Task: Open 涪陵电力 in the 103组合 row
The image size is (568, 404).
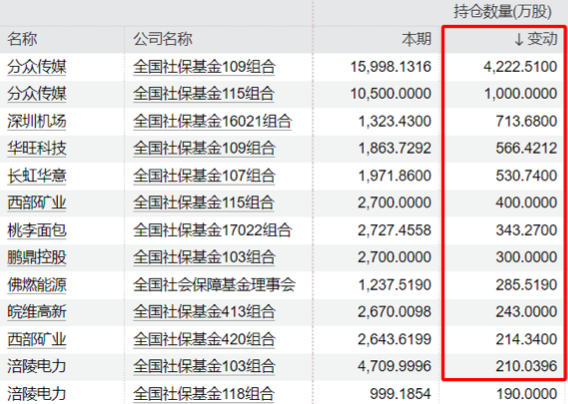Action: pos(37,366)
